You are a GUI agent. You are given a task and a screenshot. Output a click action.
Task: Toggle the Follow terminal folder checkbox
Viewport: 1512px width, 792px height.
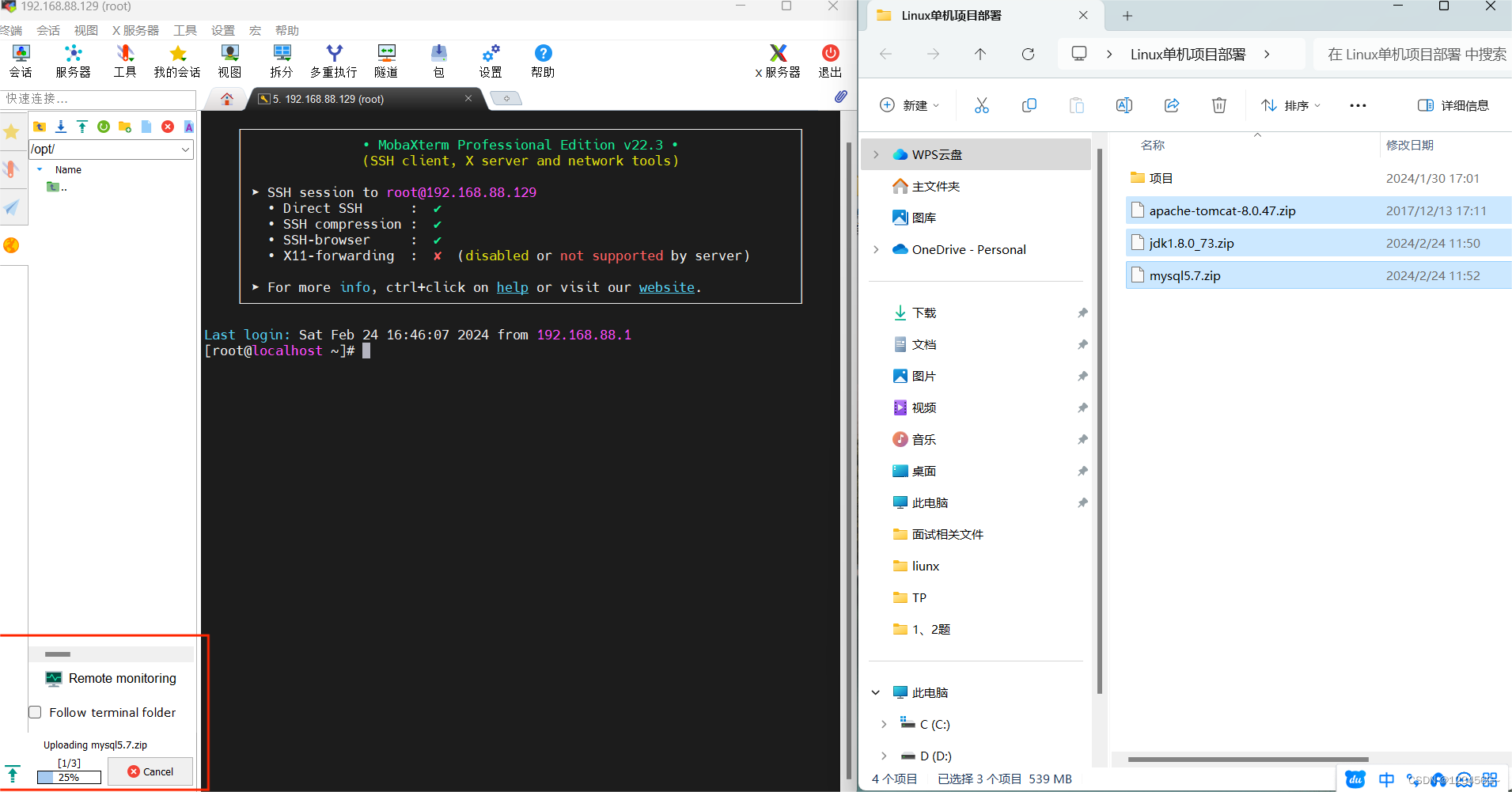click(x=35, y=712)
